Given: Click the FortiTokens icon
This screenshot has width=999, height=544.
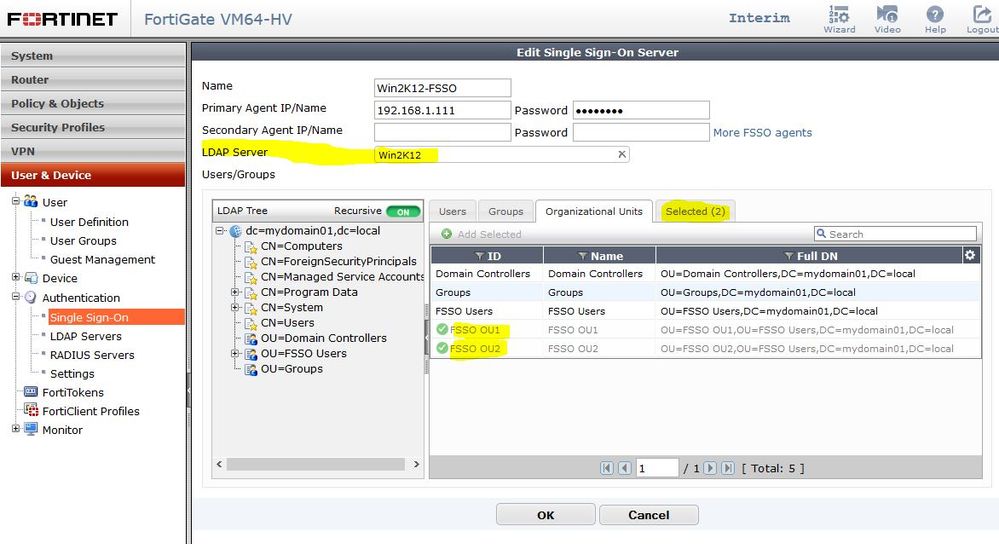Looking at the screenshot, I should point(31,392).
